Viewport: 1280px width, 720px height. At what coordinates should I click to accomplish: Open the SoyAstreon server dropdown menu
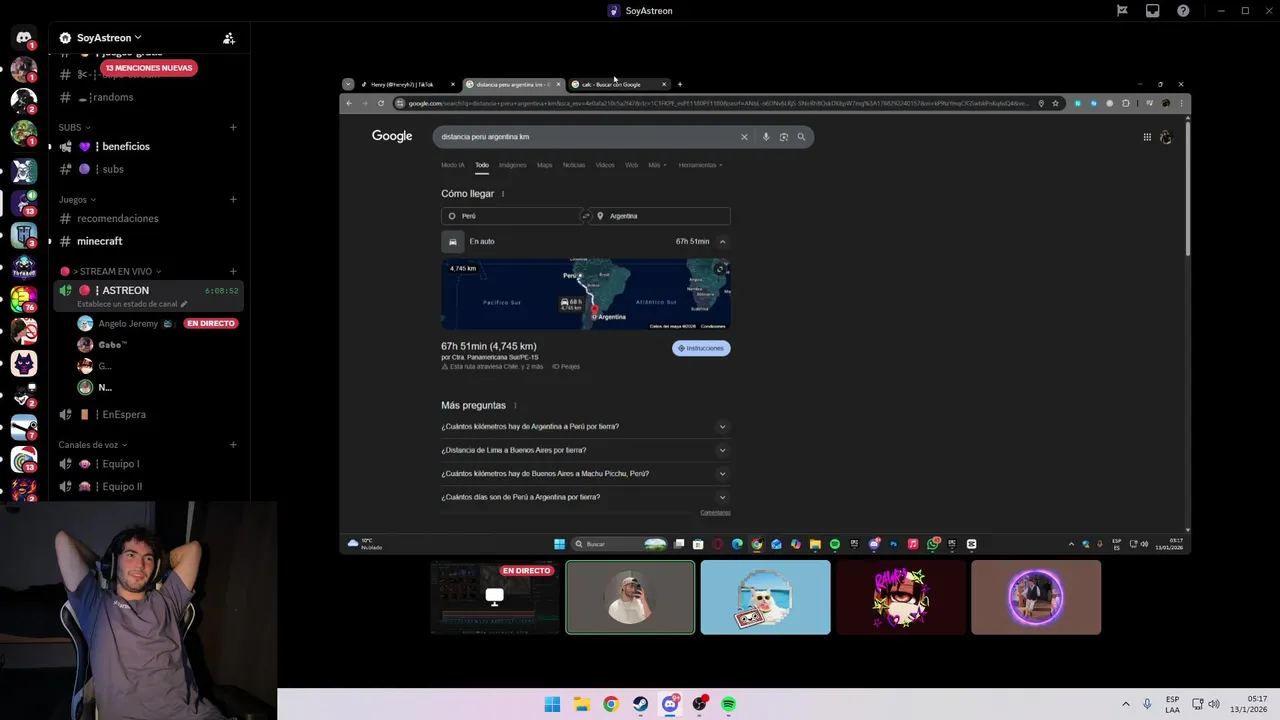108,38
